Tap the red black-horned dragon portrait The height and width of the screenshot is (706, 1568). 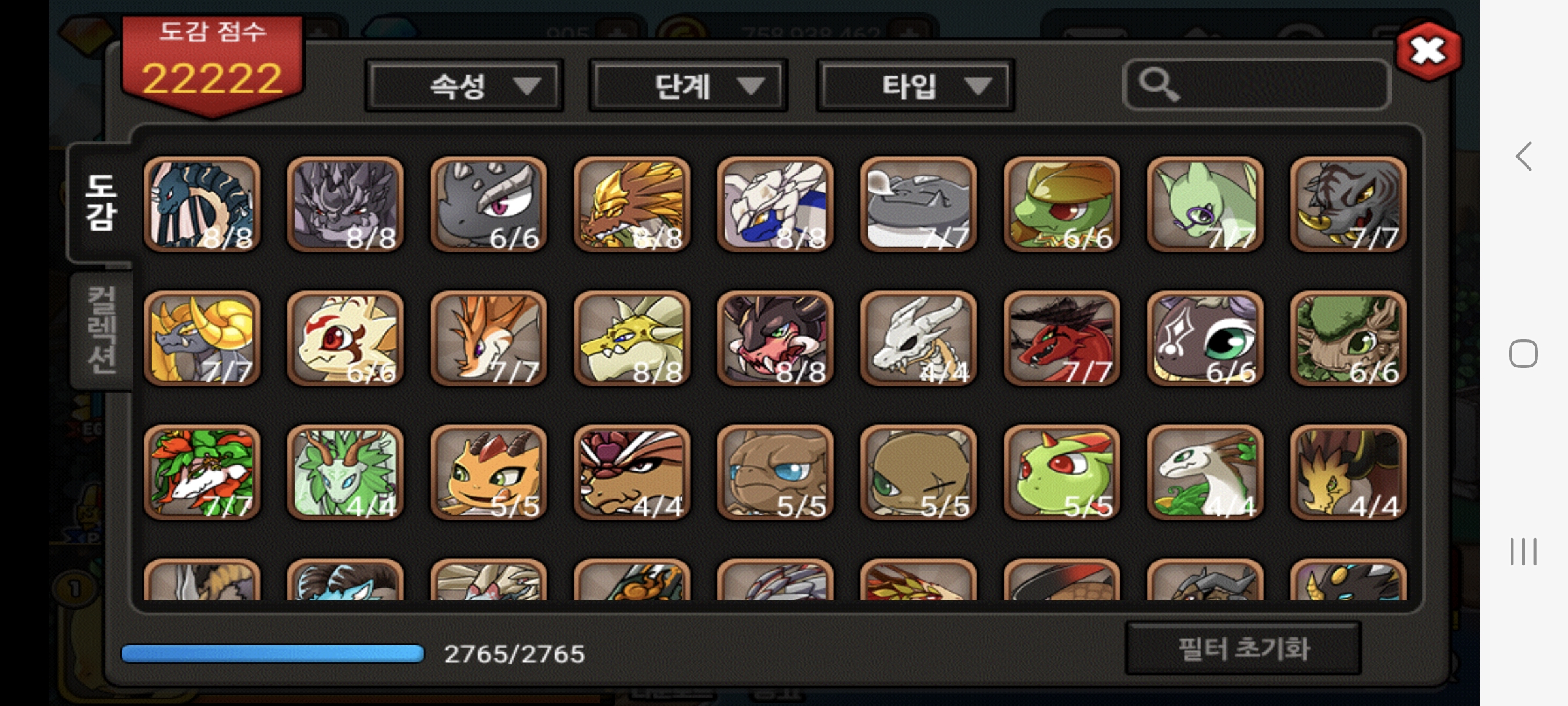1062,339
